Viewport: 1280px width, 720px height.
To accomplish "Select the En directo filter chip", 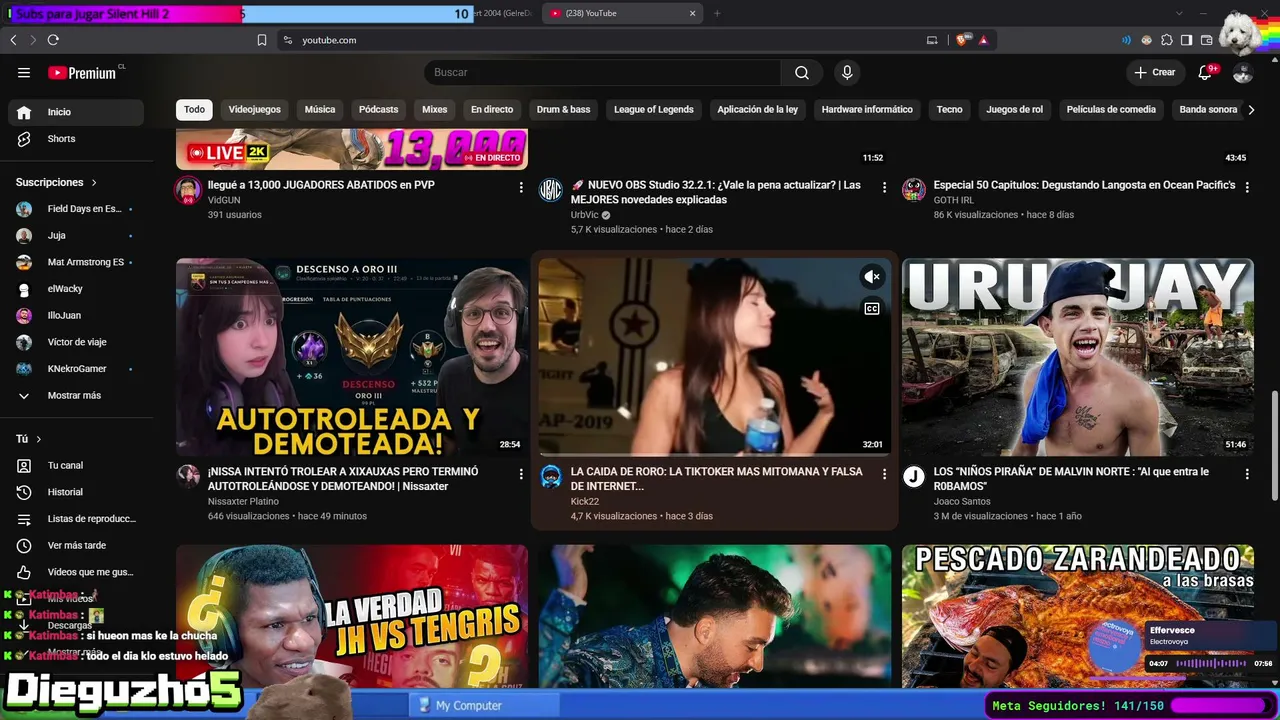I will (x=492, y=110).
